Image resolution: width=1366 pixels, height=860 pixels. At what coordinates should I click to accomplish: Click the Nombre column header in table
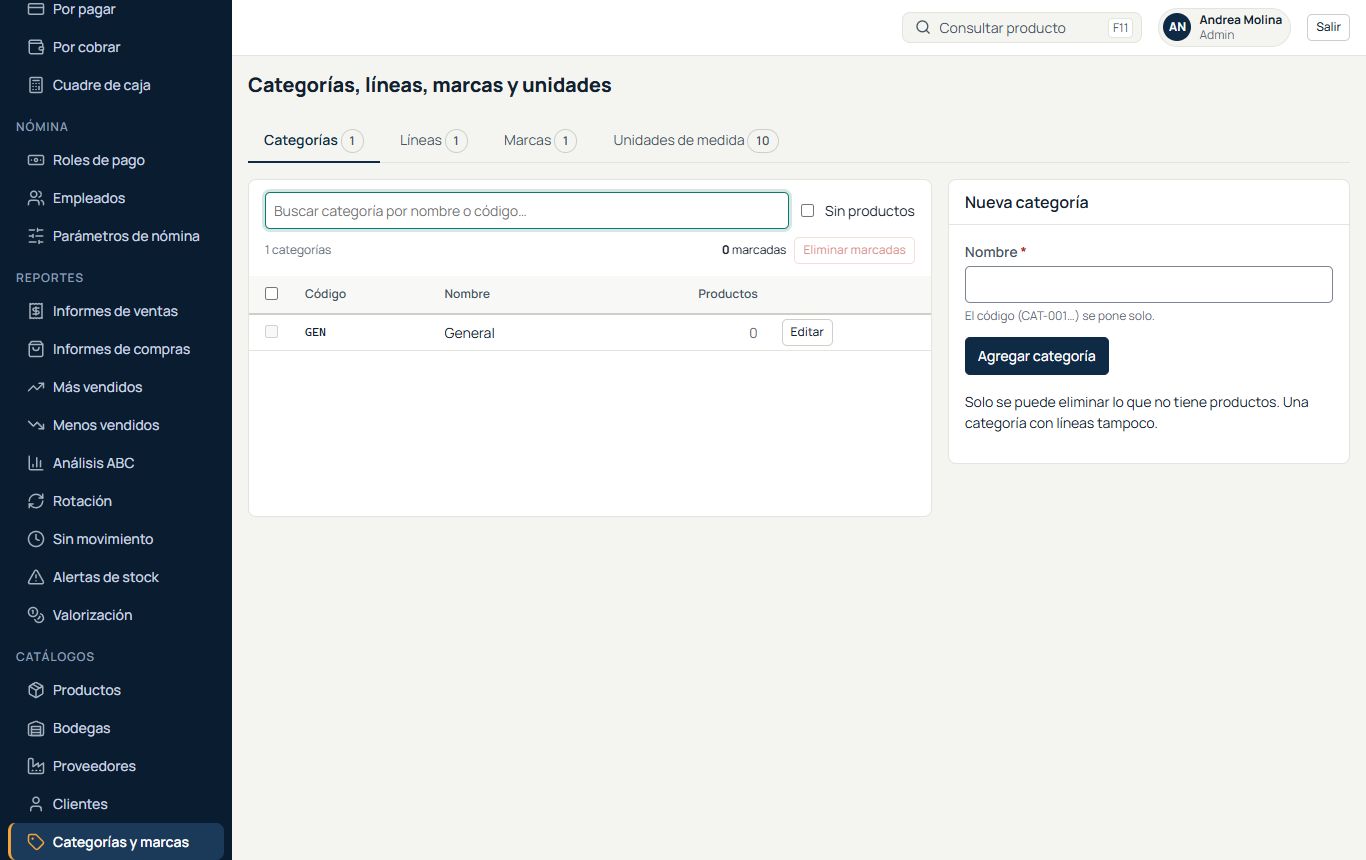click(x=467, y=294)
